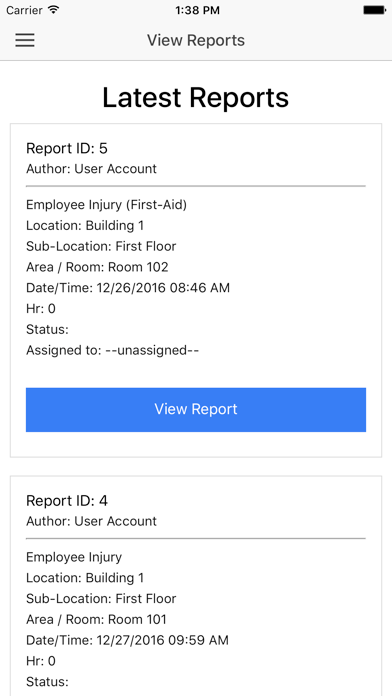Select the View Reports header title
392x696 pixels.
point(196,40)
